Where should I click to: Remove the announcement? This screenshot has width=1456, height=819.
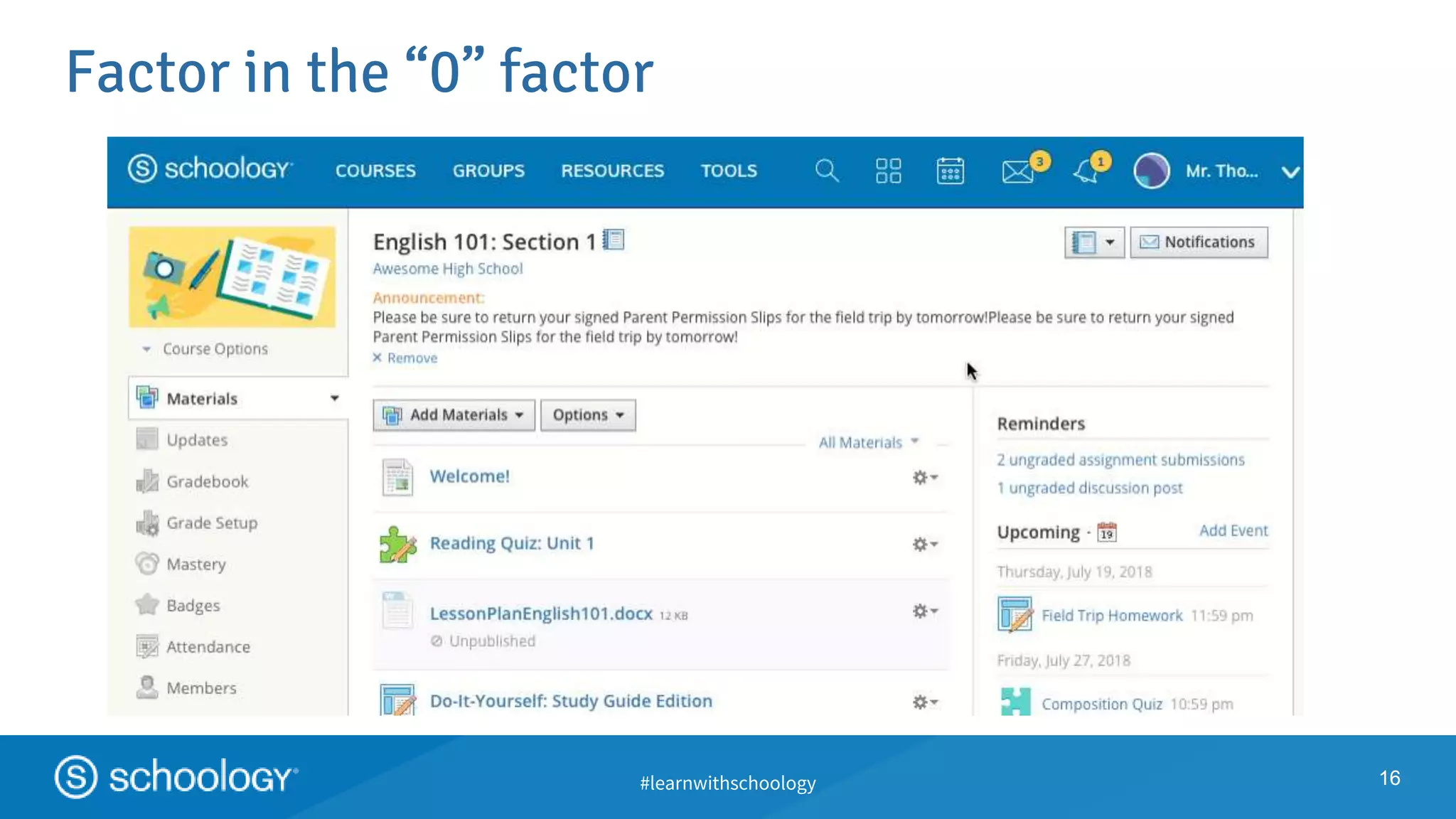pyautogui.click(x=405, y=358)
